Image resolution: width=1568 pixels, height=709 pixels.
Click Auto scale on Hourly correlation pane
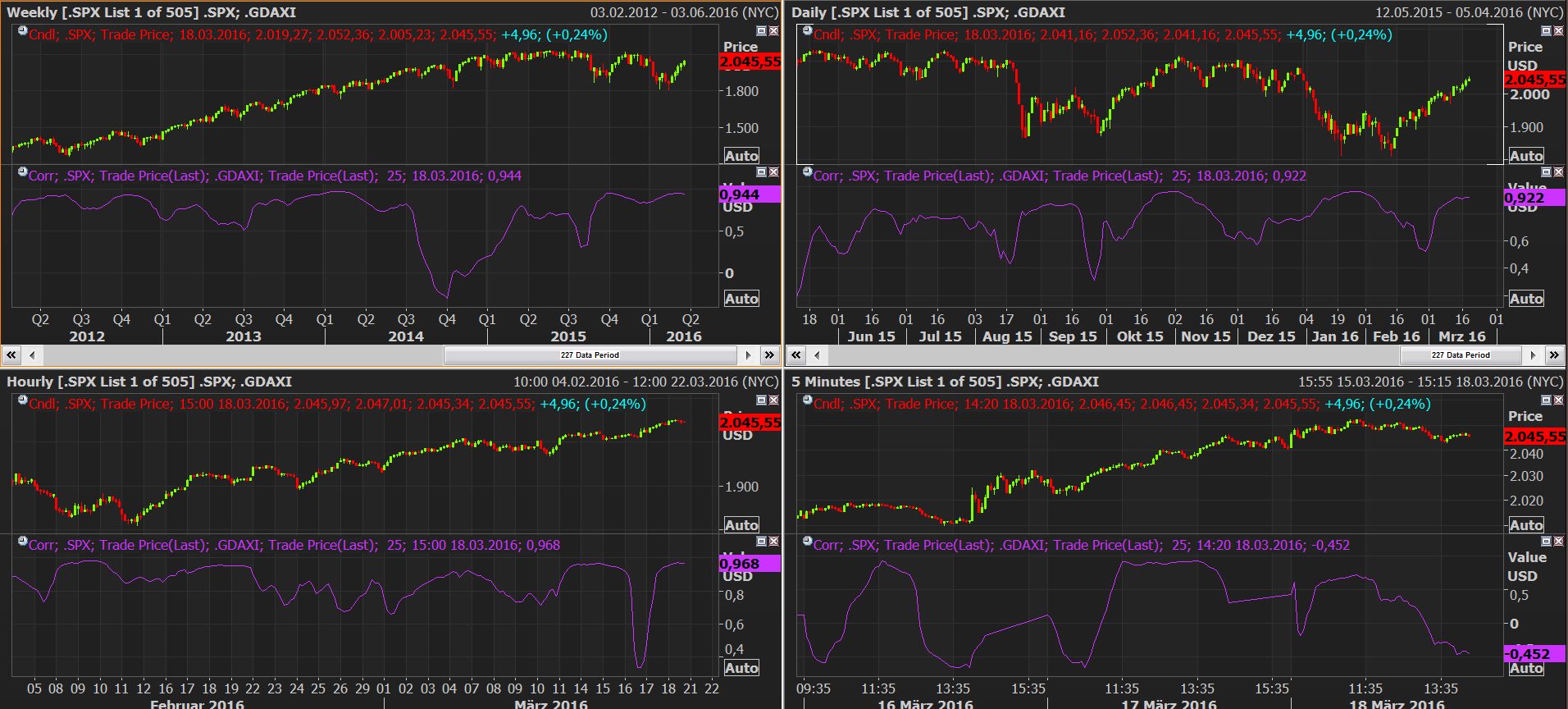tap(741, 668)
